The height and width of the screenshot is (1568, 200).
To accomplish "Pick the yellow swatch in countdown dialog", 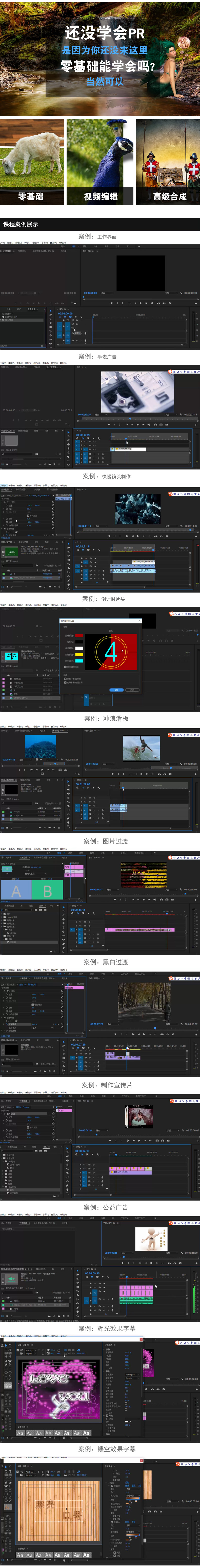I will pyautogui.click(x=78, y=654).
